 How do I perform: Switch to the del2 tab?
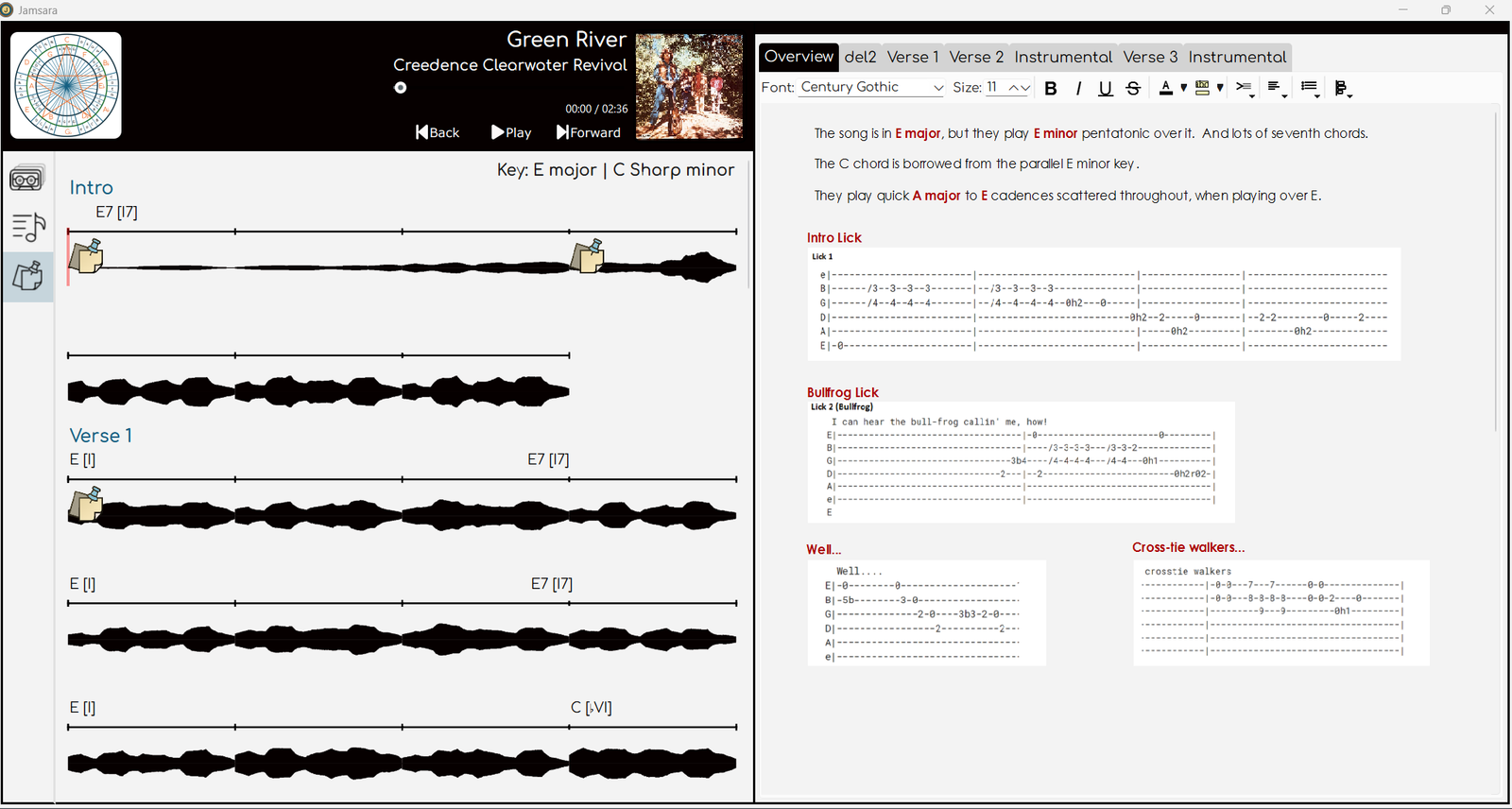click(861, 57)
